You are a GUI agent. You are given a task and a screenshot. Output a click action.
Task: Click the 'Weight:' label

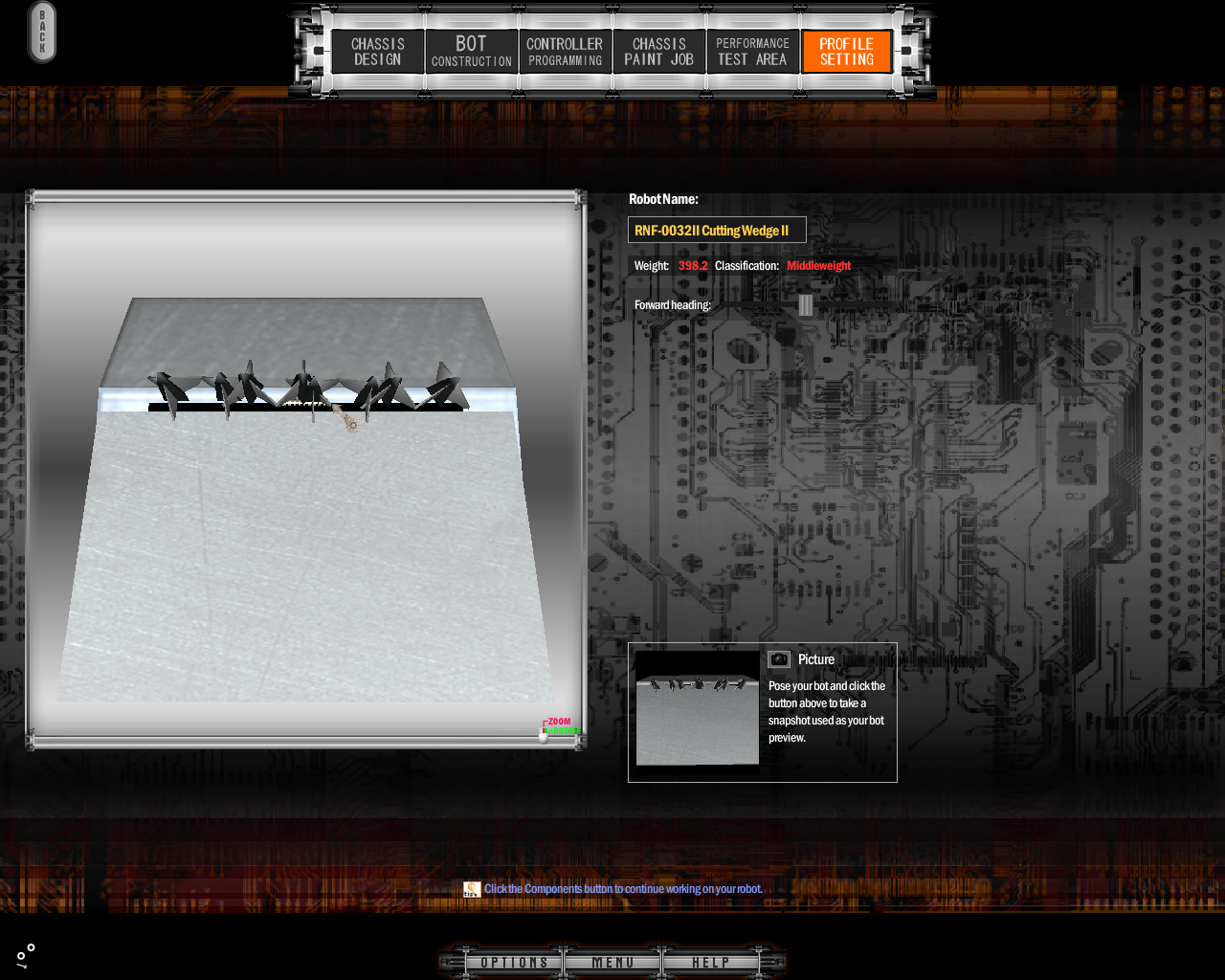[652, 266]
